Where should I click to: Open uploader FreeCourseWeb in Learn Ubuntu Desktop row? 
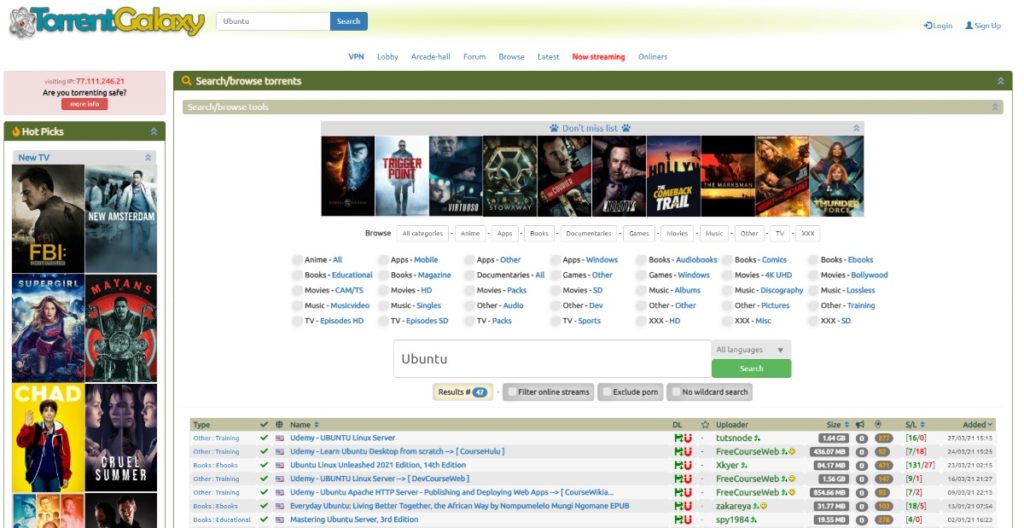pyautogui.click(x=747, y=452)
